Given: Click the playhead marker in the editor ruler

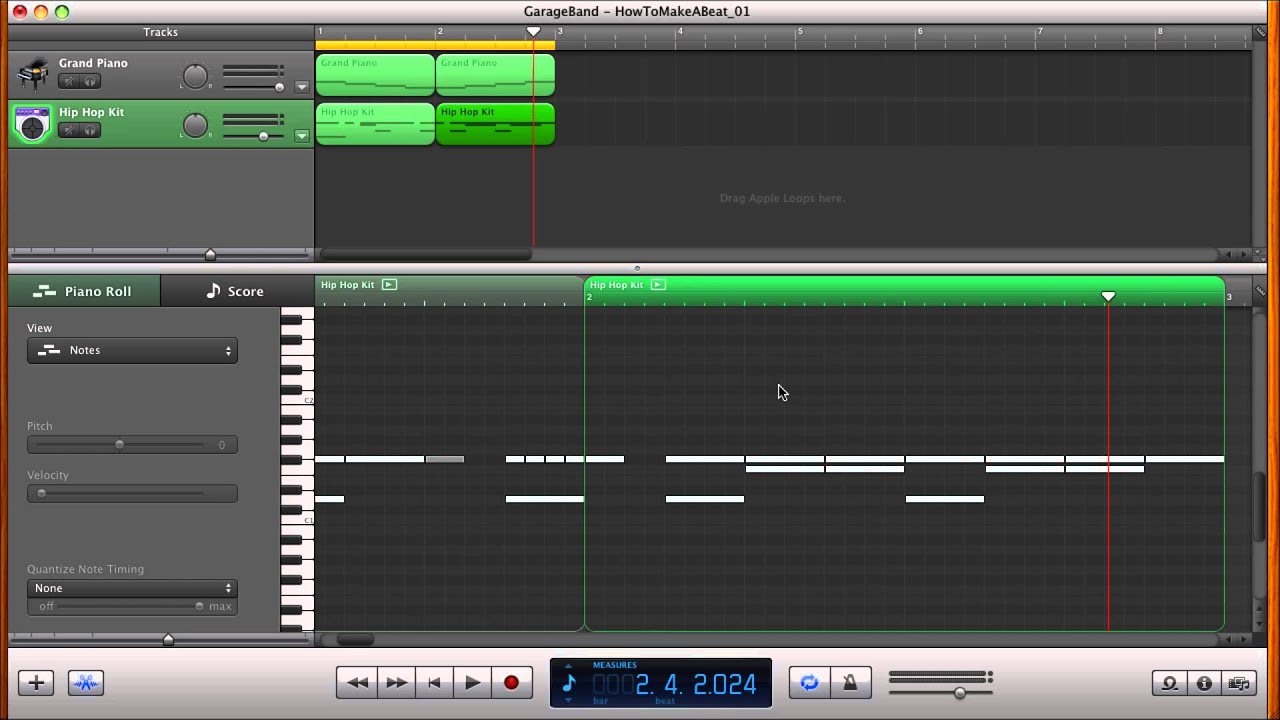Looking at the screenshot, I should tap(1108, 297).
